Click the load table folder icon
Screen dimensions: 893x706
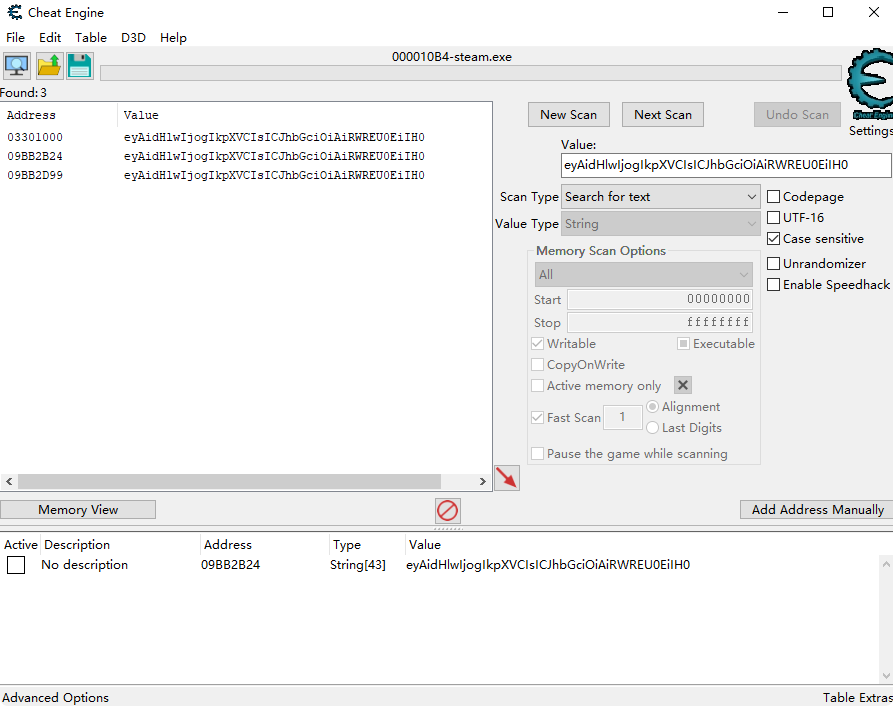(x=49, y=66)
